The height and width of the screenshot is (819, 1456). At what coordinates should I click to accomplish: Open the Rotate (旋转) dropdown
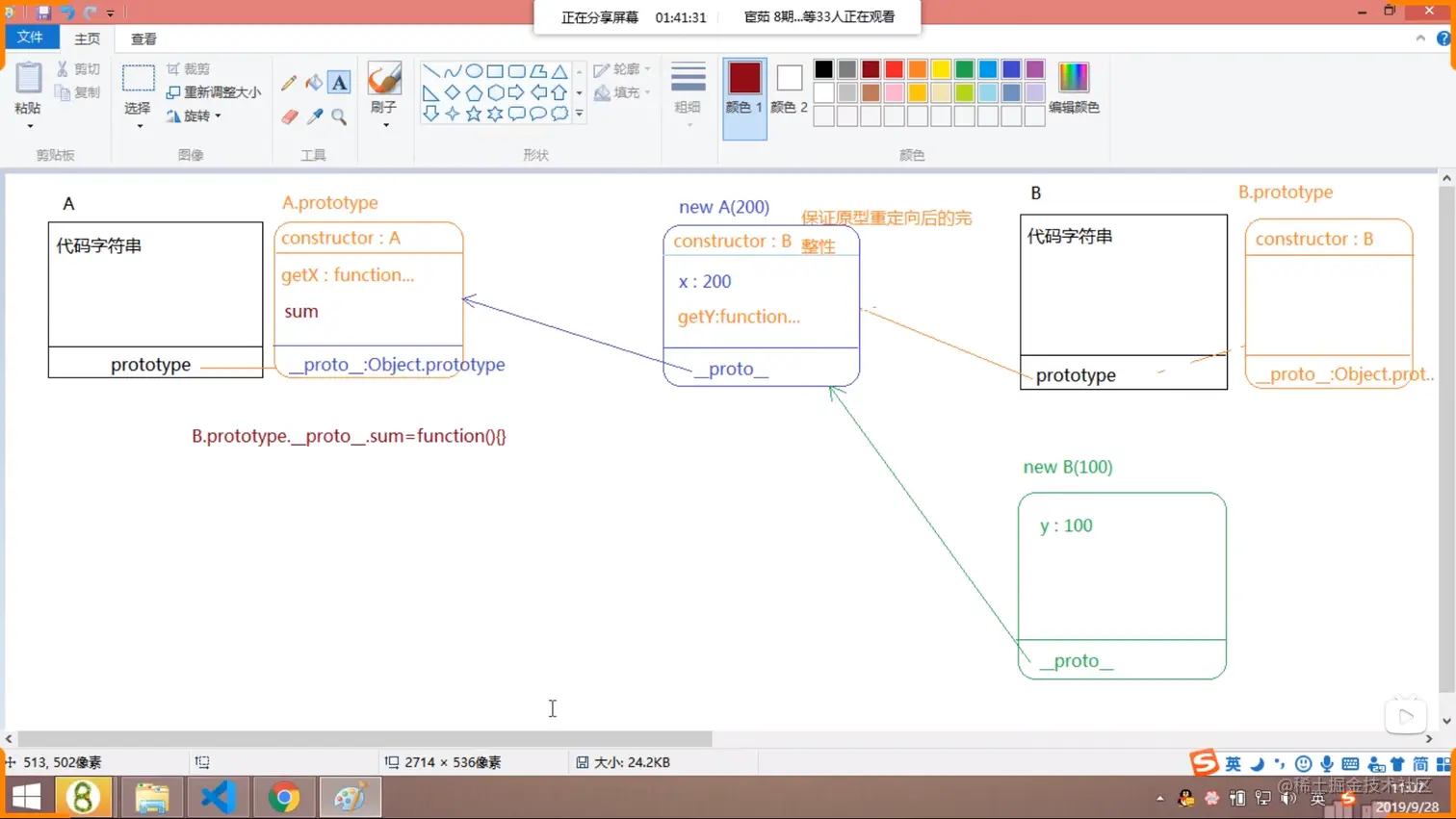[x=194, y=115]
